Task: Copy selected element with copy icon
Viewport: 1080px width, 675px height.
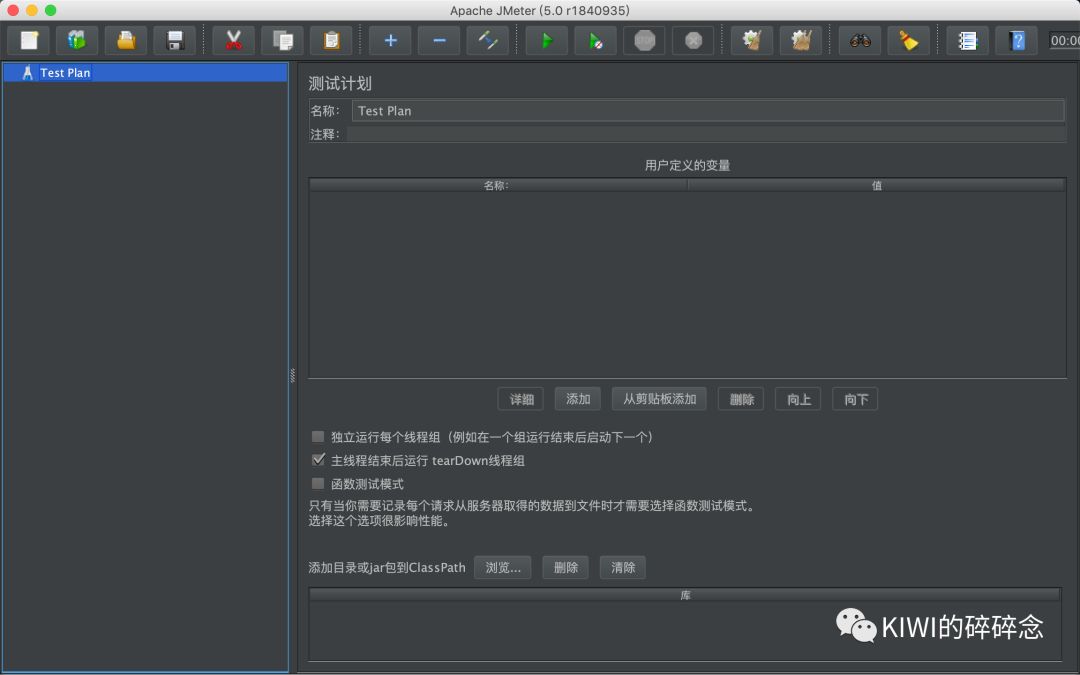Action: pos(282,41)
